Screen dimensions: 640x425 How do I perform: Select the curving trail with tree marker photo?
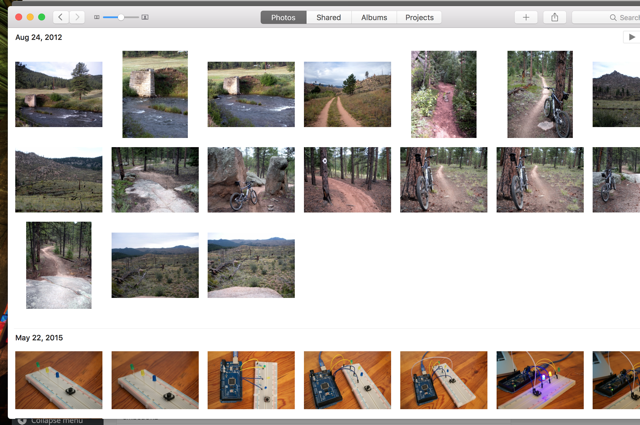(x=347, y=180)
